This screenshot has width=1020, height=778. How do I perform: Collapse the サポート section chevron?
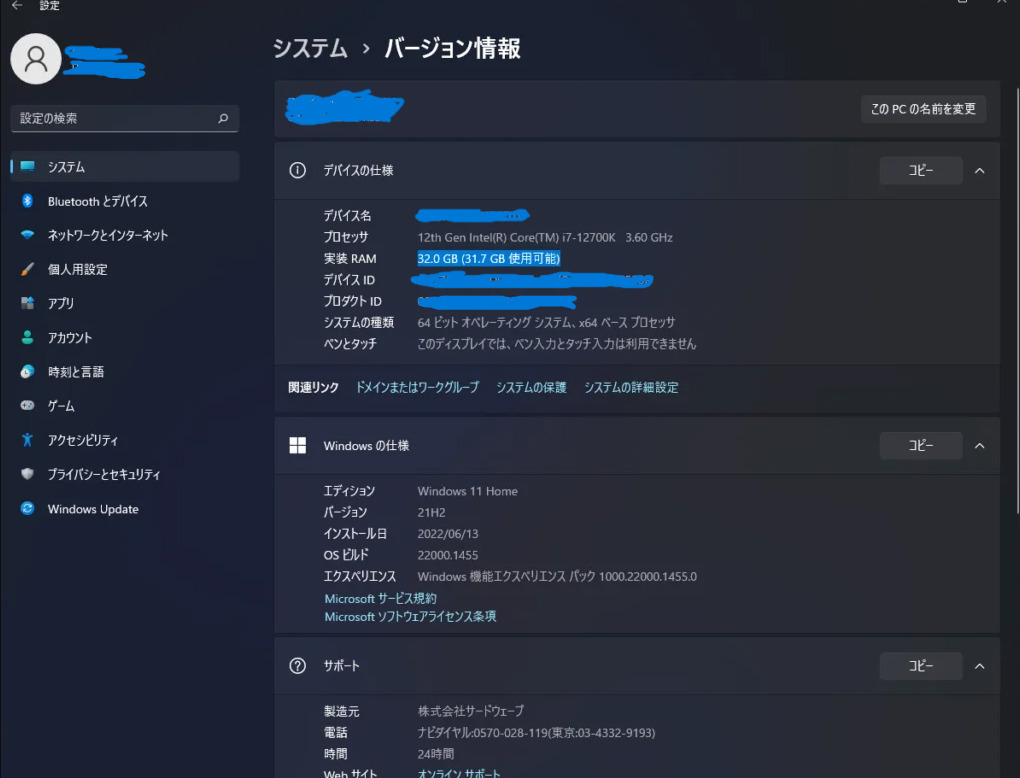[x=980, y=666]
